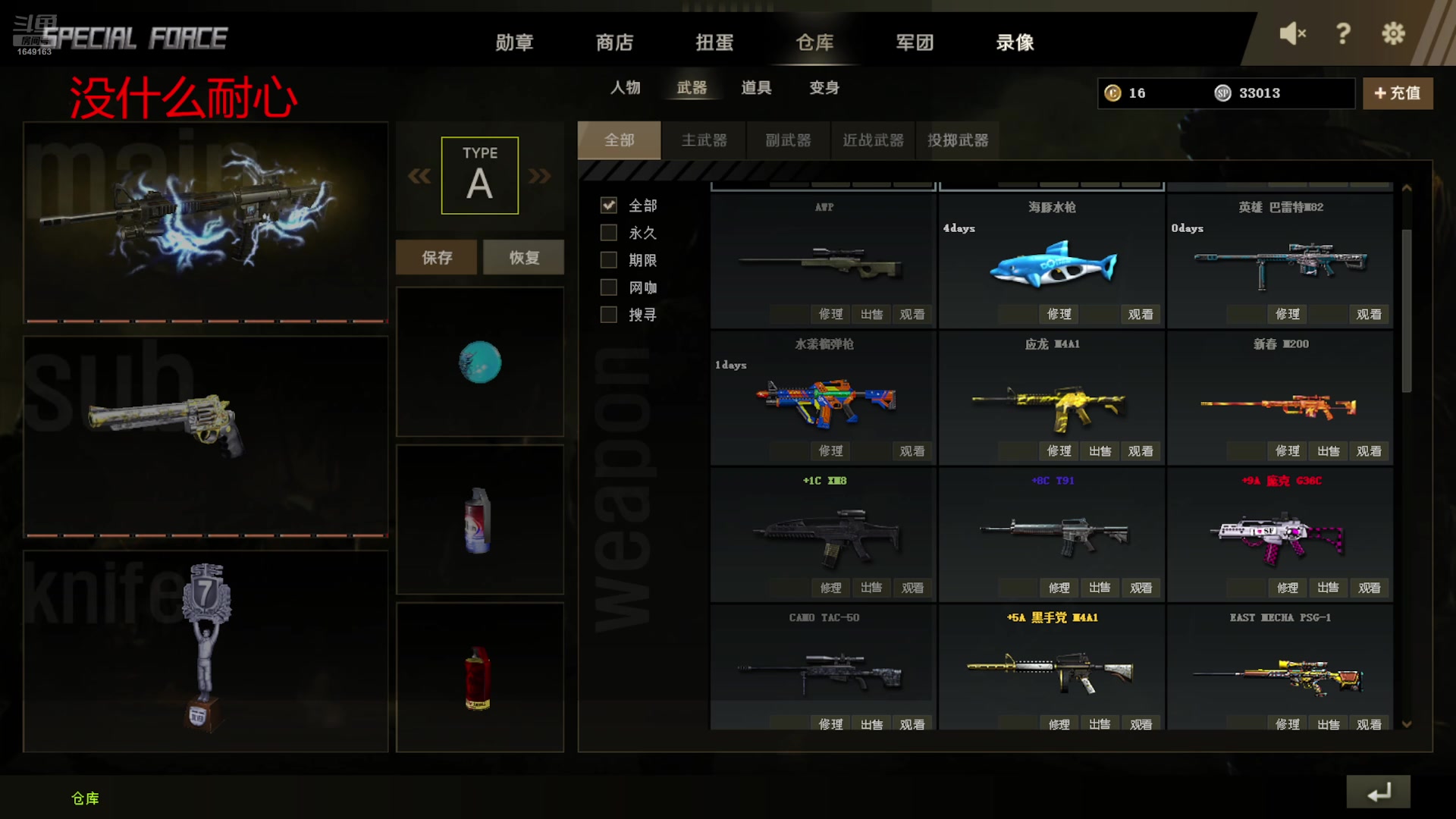This screenshot has height=819, width=1456.
Task: Click the weapon list scrollbar handle
Action: [1407, 309]
